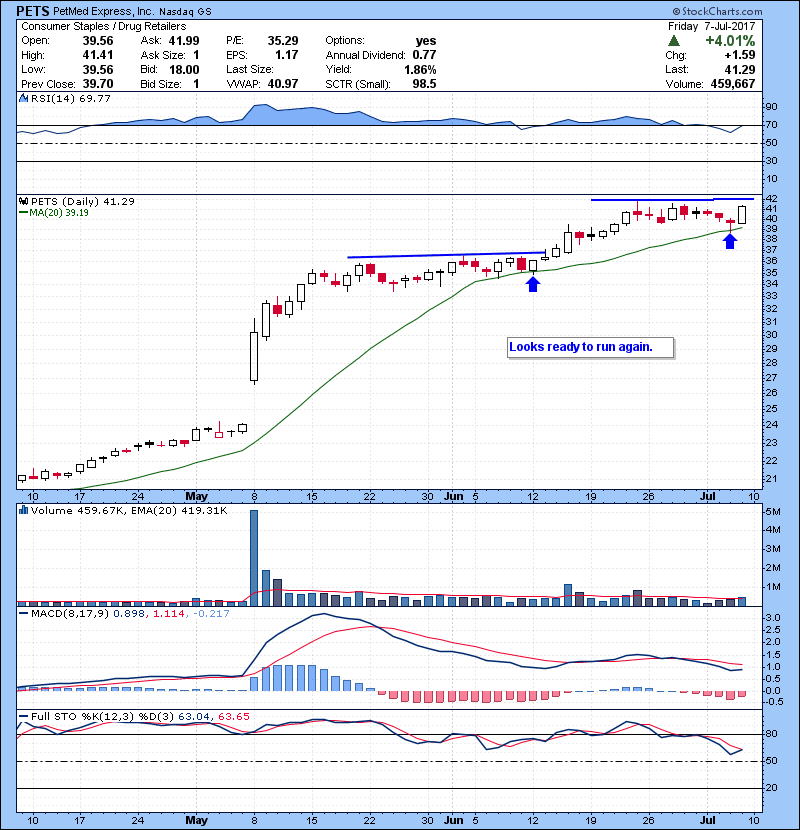Click the last white candle on the price chart

tap(742, 214)
